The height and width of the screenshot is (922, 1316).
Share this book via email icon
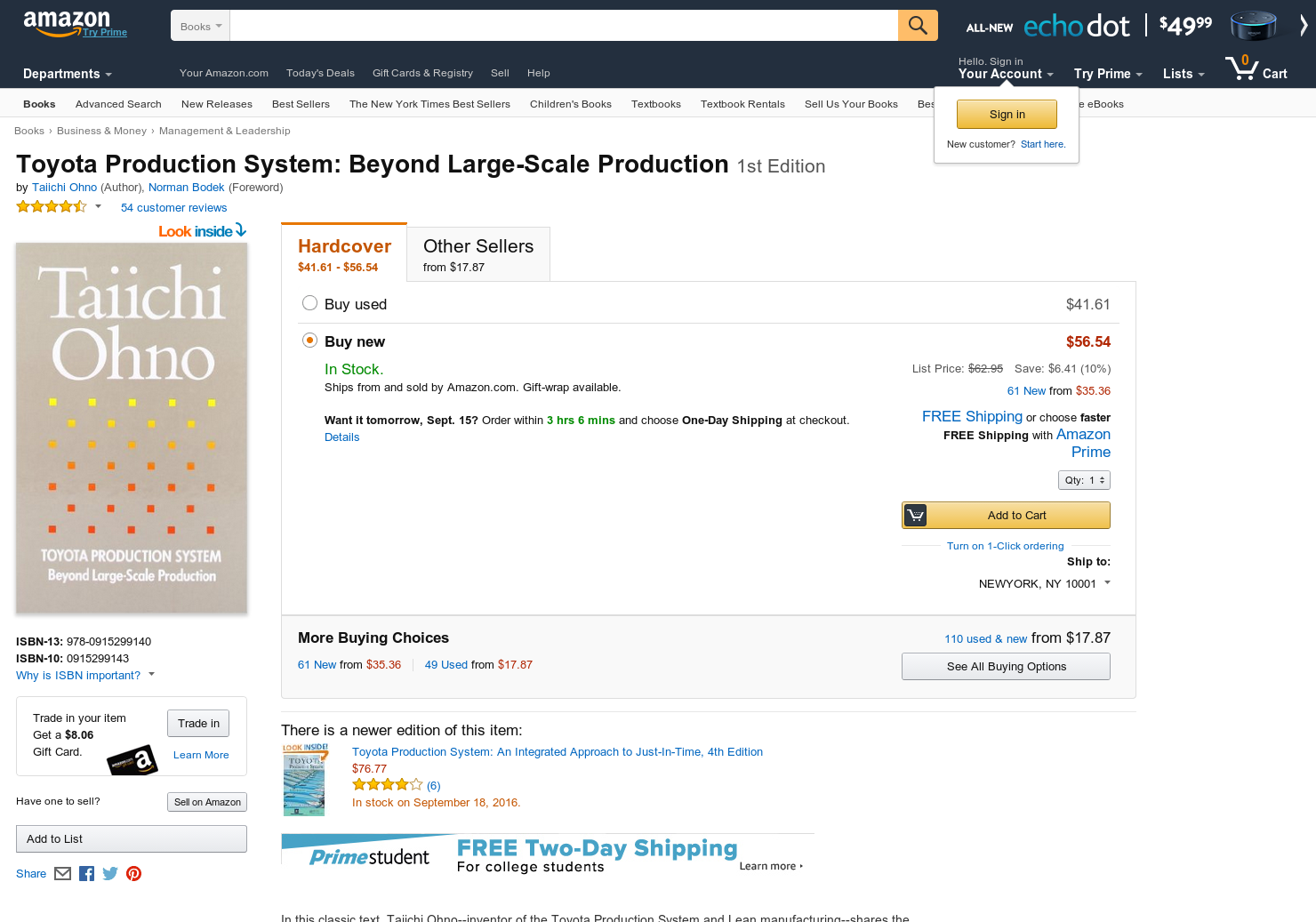click(62, 874)
